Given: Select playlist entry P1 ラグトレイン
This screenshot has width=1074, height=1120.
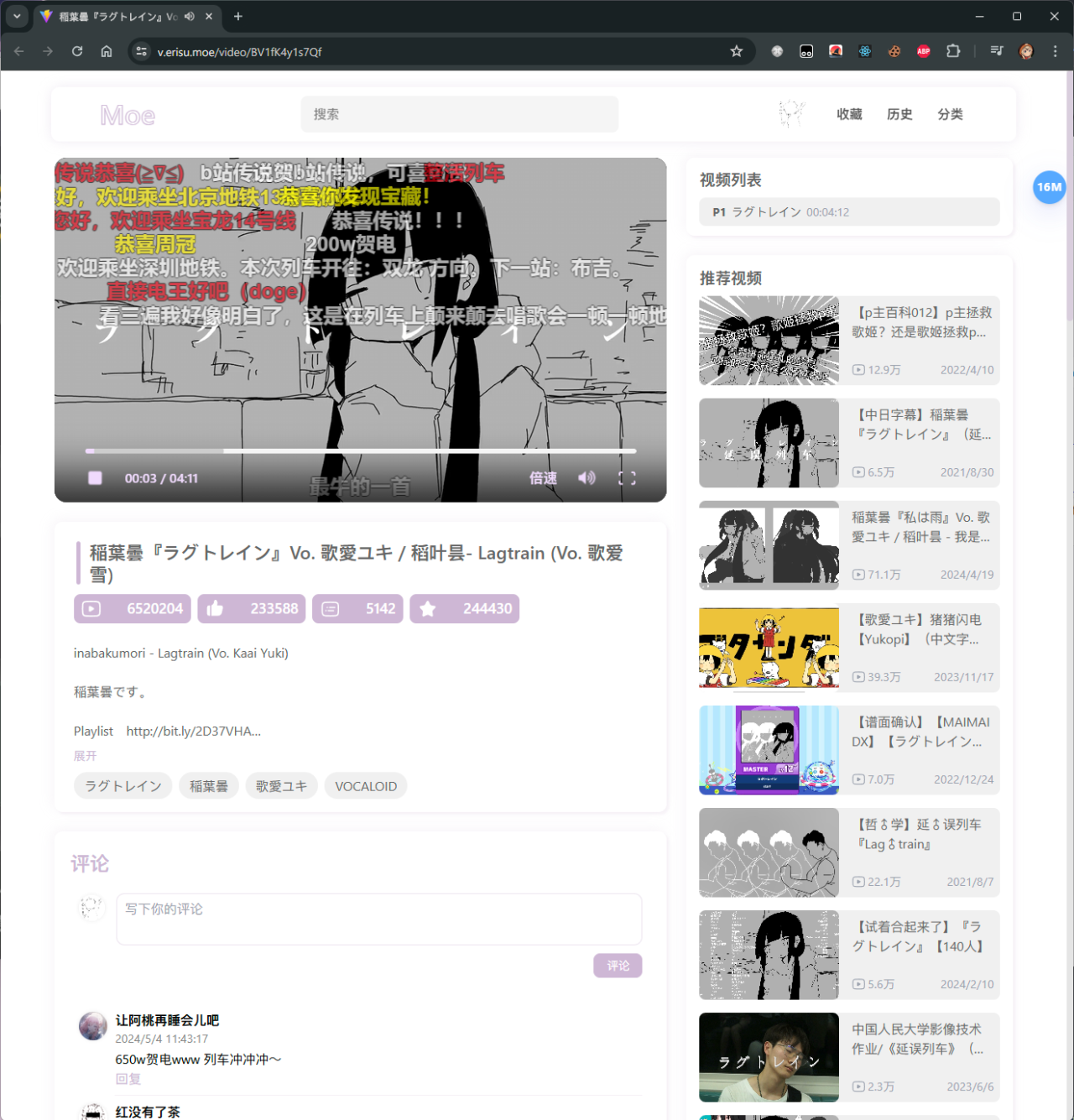Looking at the screenshot, I should [x=847, y=211].
